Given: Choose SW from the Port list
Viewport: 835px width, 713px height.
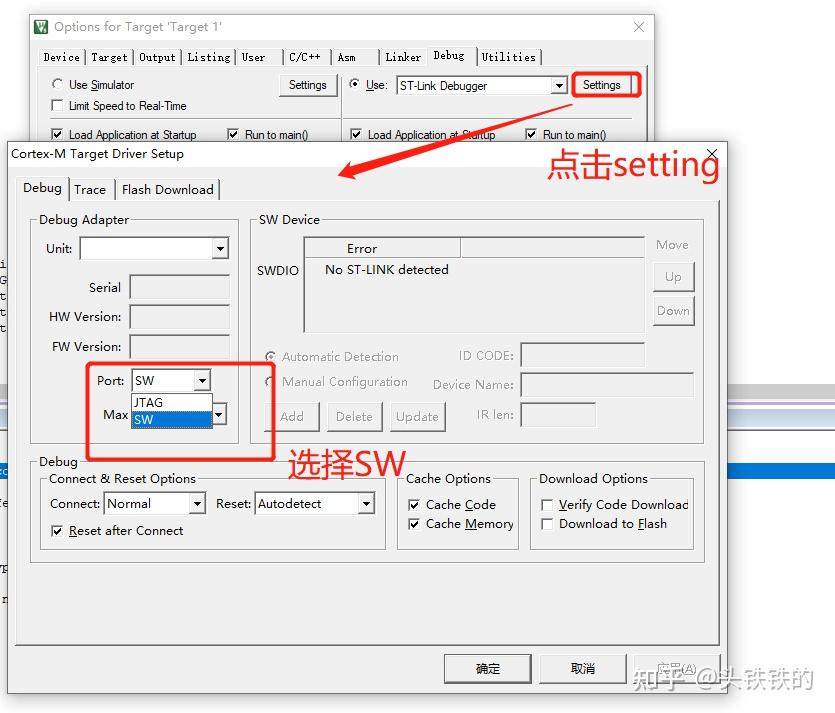Looking at the screenshot, I should pyautogui.click(x=171, y=420).
